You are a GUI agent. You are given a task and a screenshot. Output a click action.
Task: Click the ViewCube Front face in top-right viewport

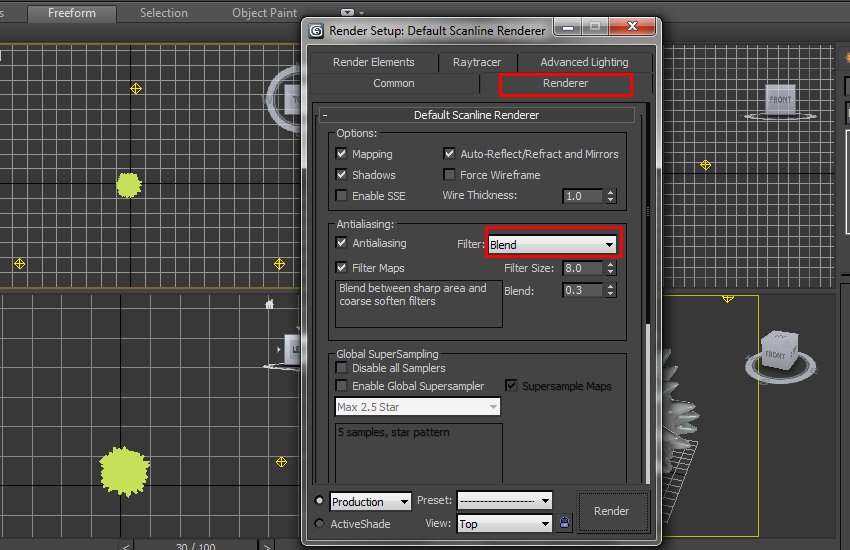point(780,99)
